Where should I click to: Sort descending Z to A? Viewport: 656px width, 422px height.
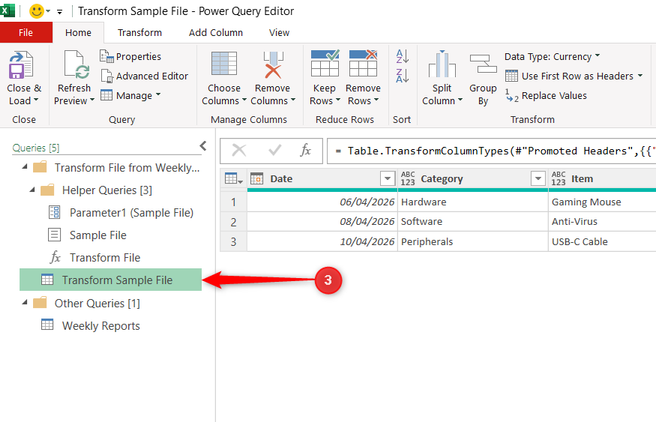pyautogui.click(x=402, y=76)
